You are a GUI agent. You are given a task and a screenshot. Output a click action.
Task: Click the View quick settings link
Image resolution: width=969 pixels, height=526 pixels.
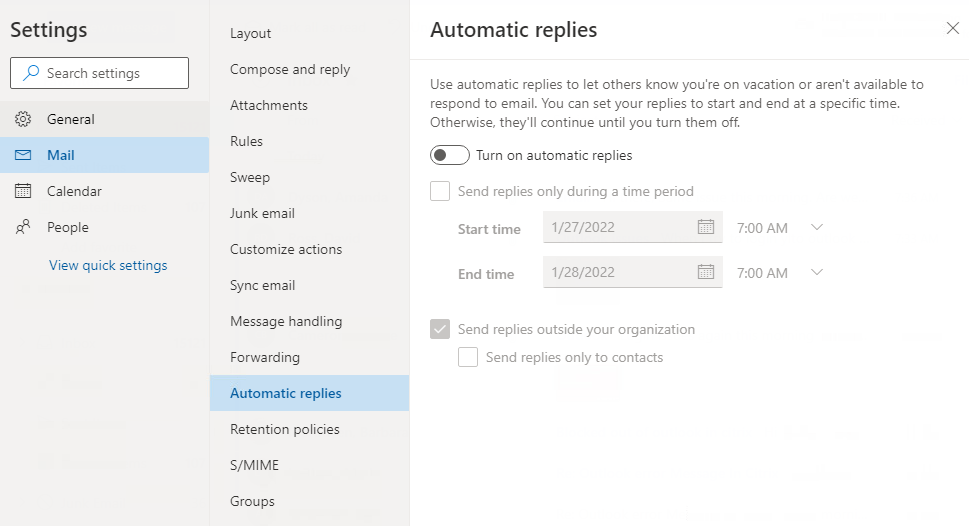pos(108,265)
